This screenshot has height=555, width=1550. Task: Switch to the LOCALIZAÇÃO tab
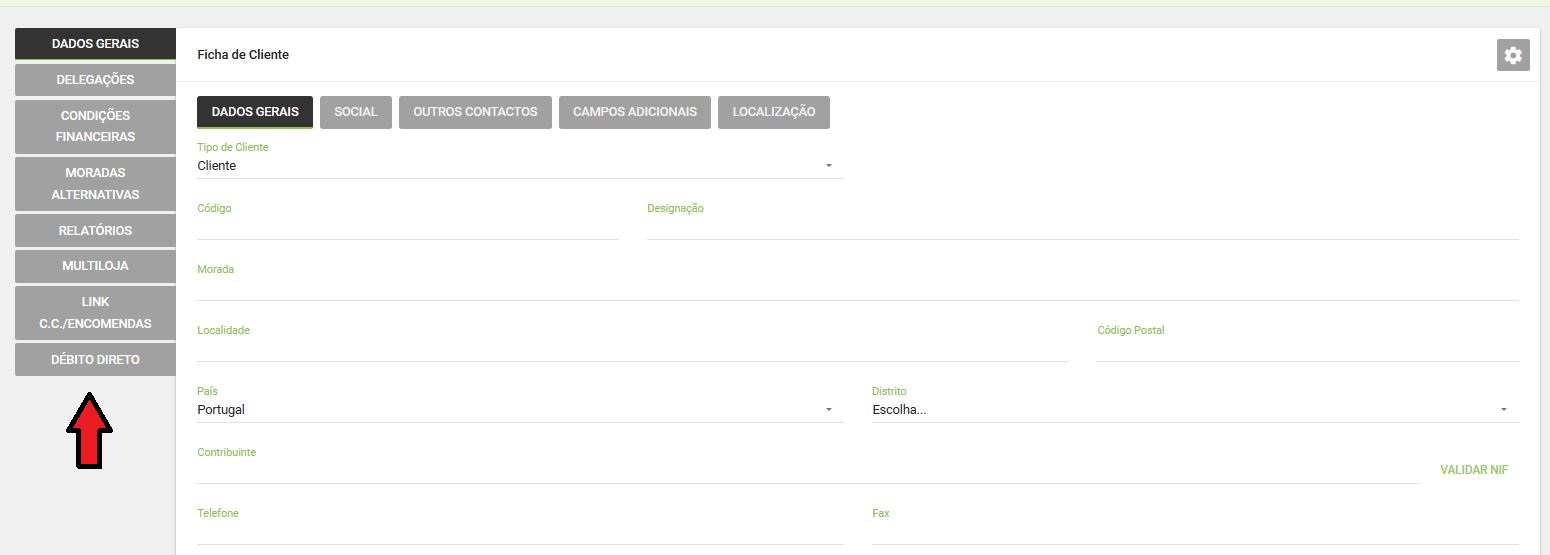point(774,112)
